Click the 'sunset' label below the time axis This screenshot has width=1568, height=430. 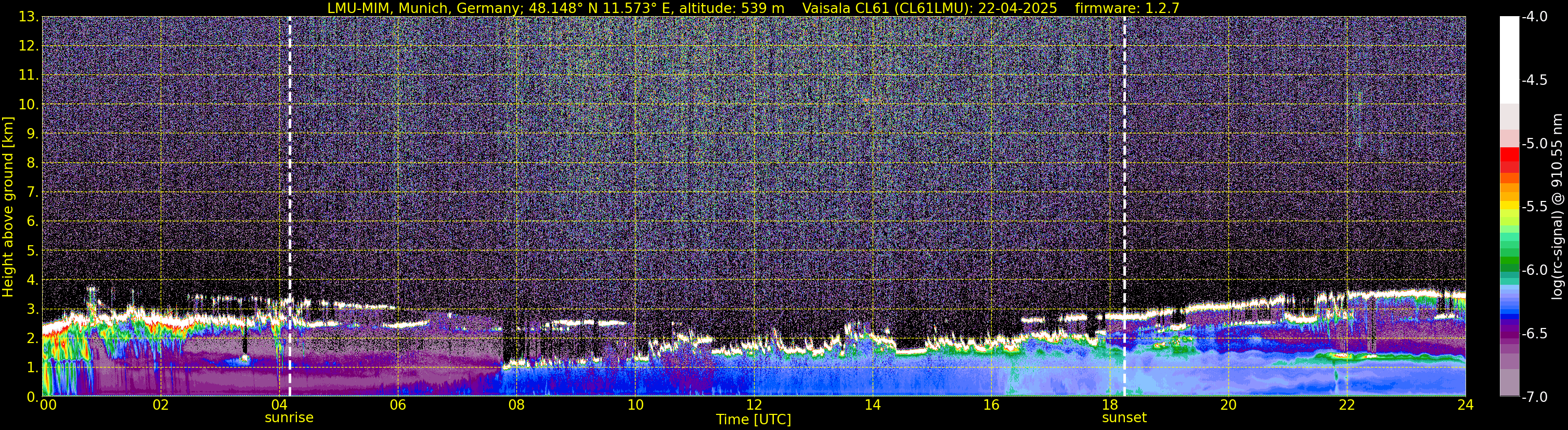point(1124,418)
